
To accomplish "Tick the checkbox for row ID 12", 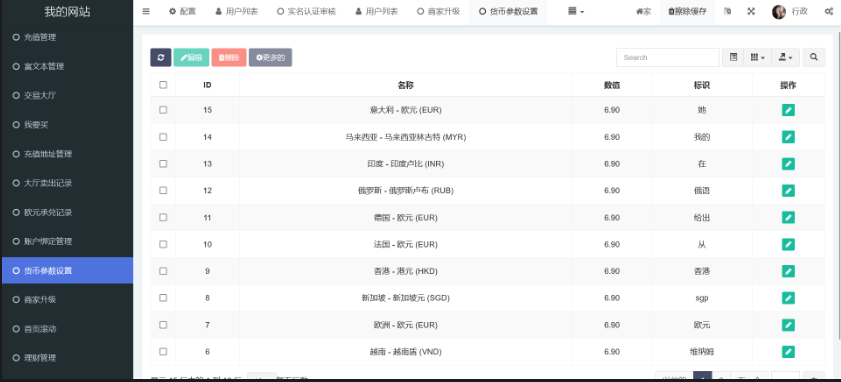I will coord(163,190).
